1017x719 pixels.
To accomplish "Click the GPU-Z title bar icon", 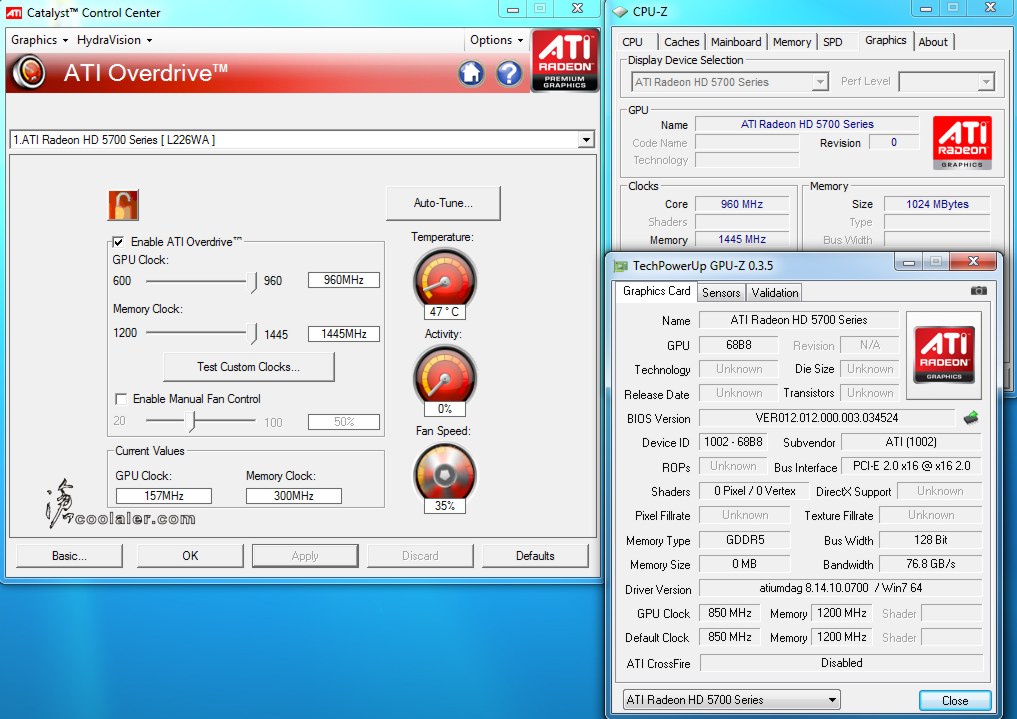I will tap(621, 266).
